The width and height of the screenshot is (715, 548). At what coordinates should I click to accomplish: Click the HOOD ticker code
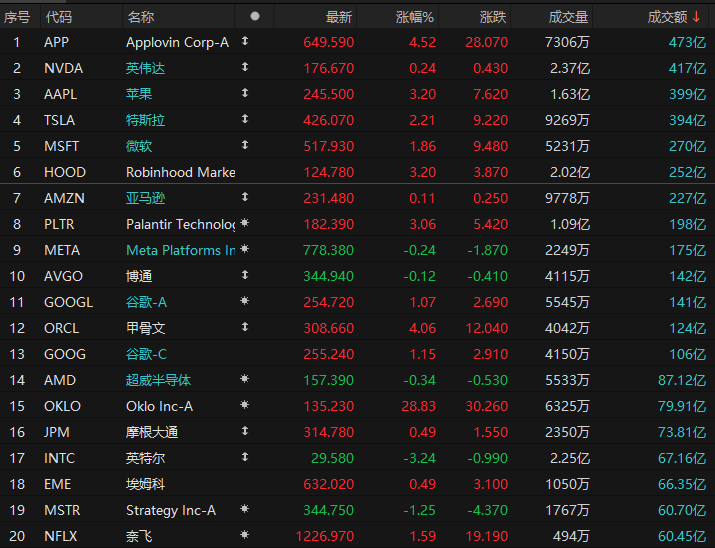(65, 172)
